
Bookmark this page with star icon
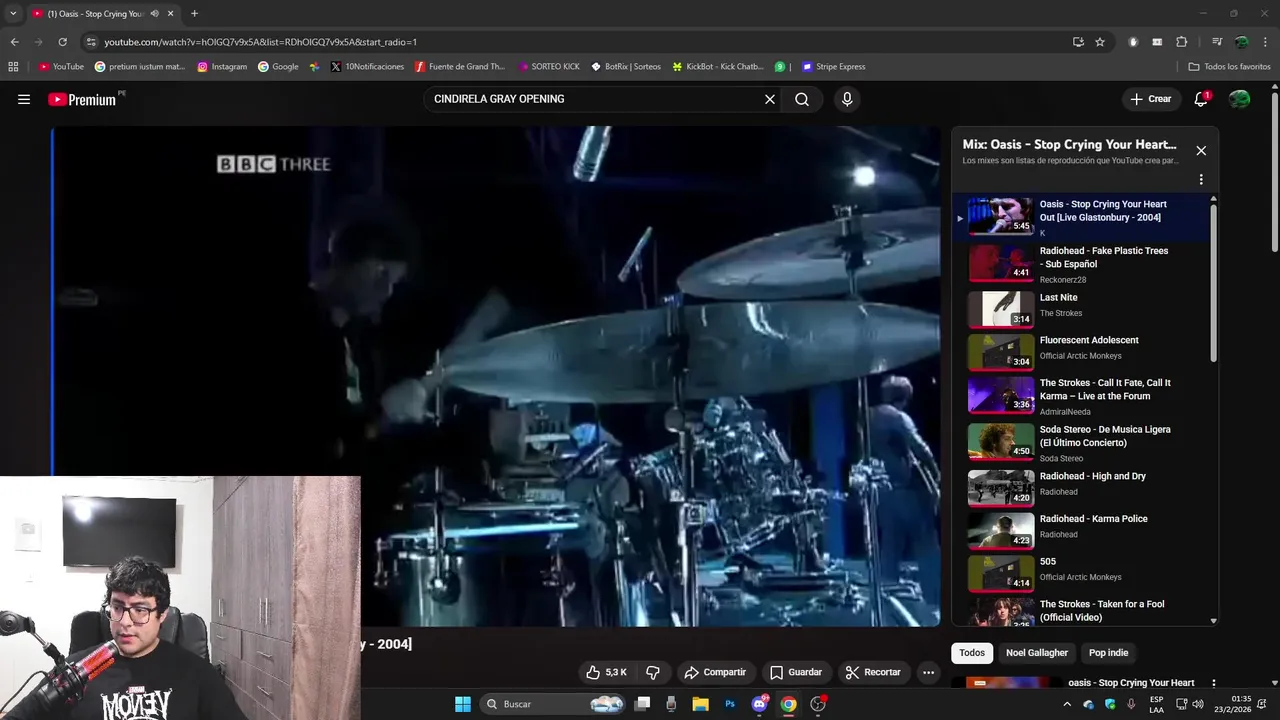(1100, 42)
